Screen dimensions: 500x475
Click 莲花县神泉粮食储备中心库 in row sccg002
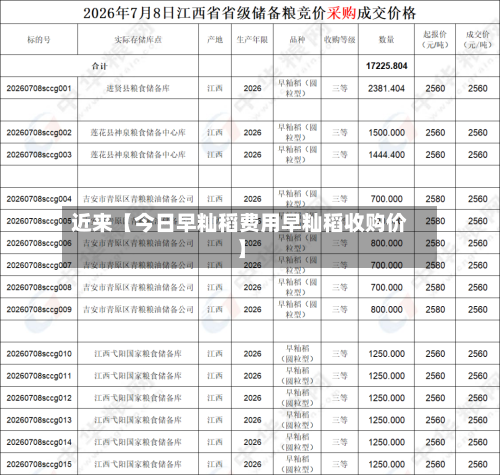(x=138, y=133)
